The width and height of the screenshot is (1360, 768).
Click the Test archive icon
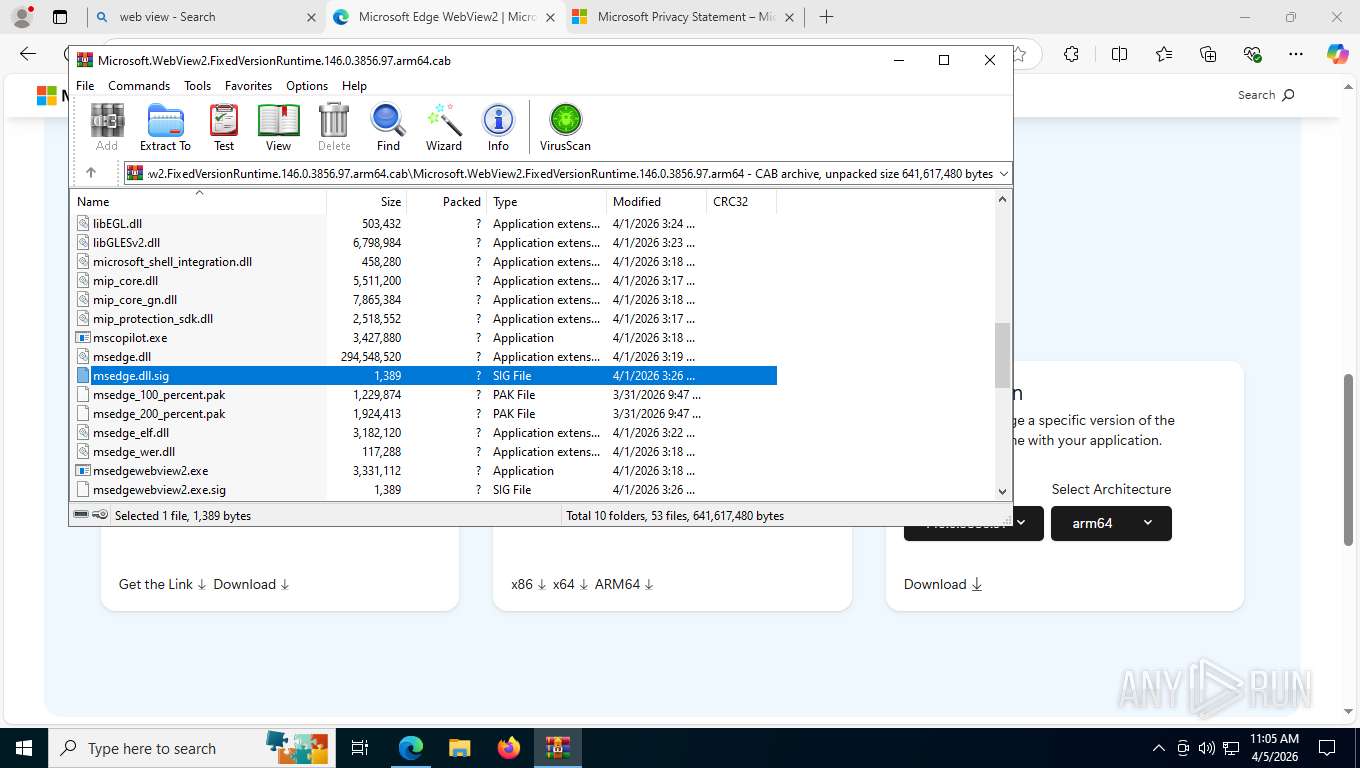tap(224, 128)
